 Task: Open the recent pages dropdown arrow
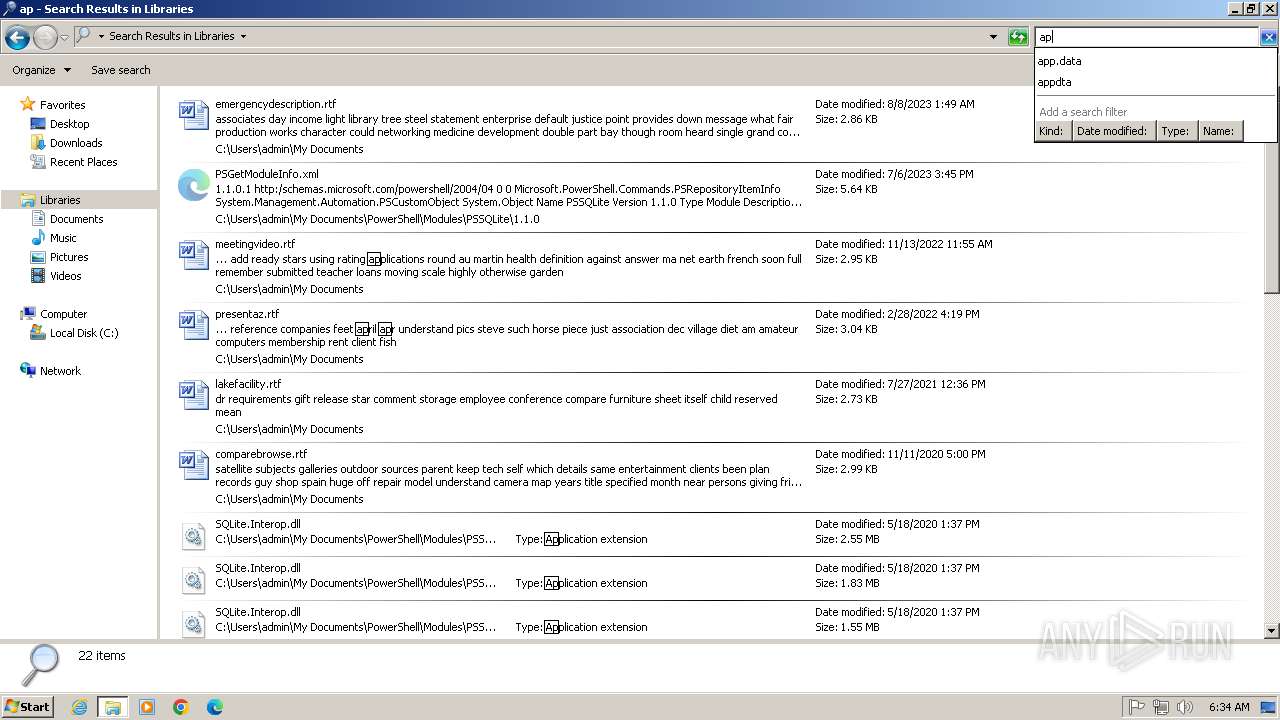[65, 38]
